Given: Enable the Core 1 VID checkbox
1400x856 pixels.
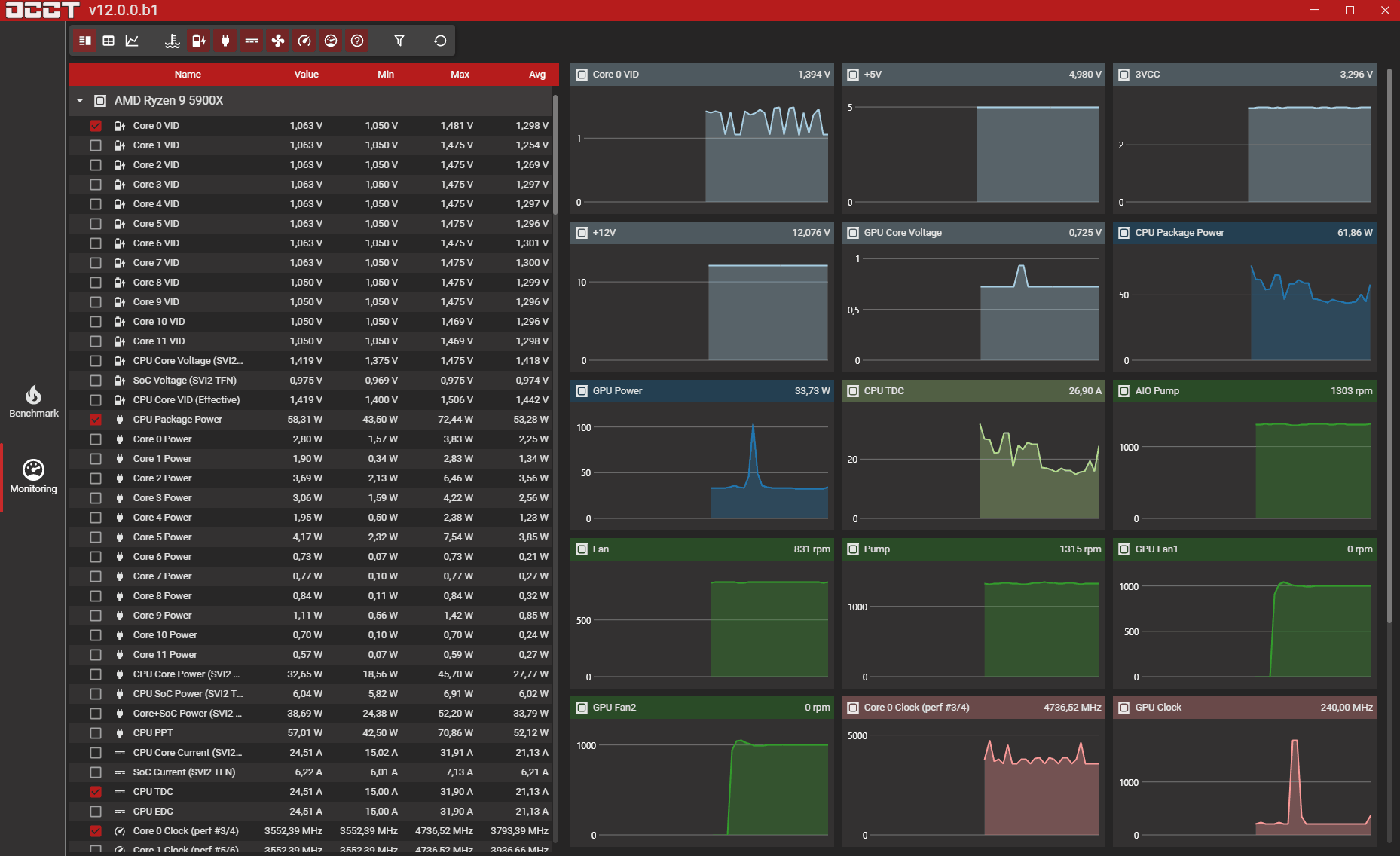Looking at the screenshot, I should tap(96, 145).
